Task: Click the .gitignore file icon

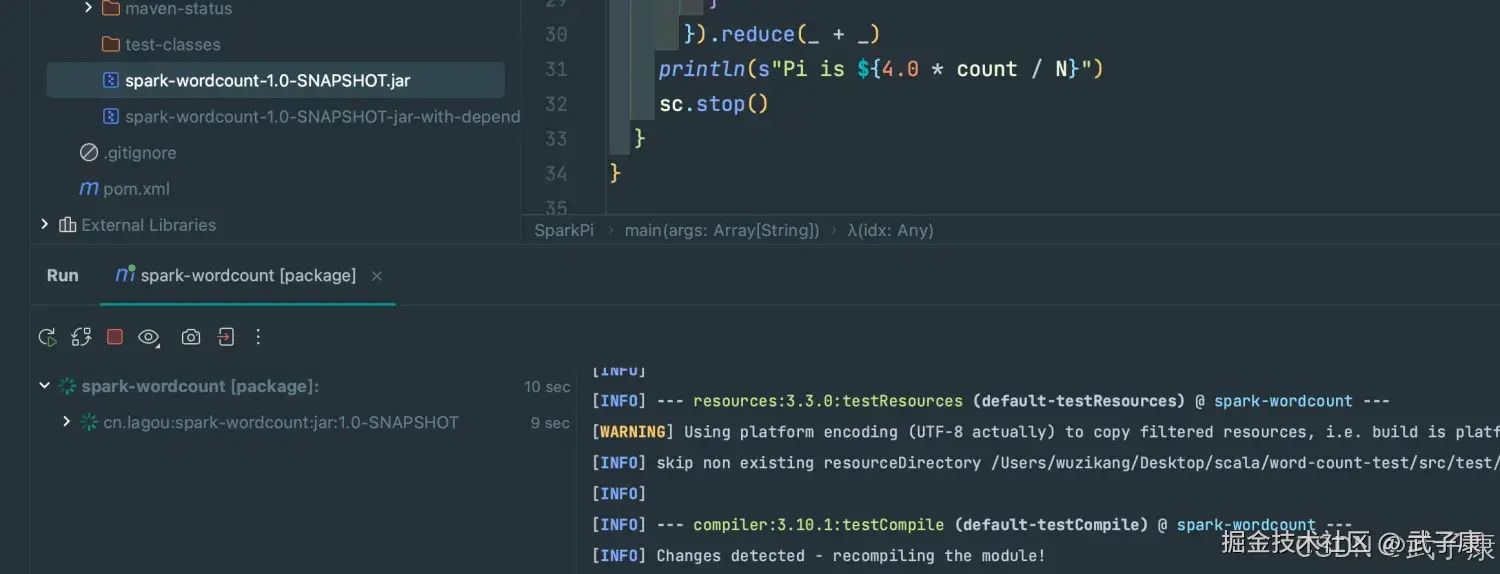Action: coord(89,153)
